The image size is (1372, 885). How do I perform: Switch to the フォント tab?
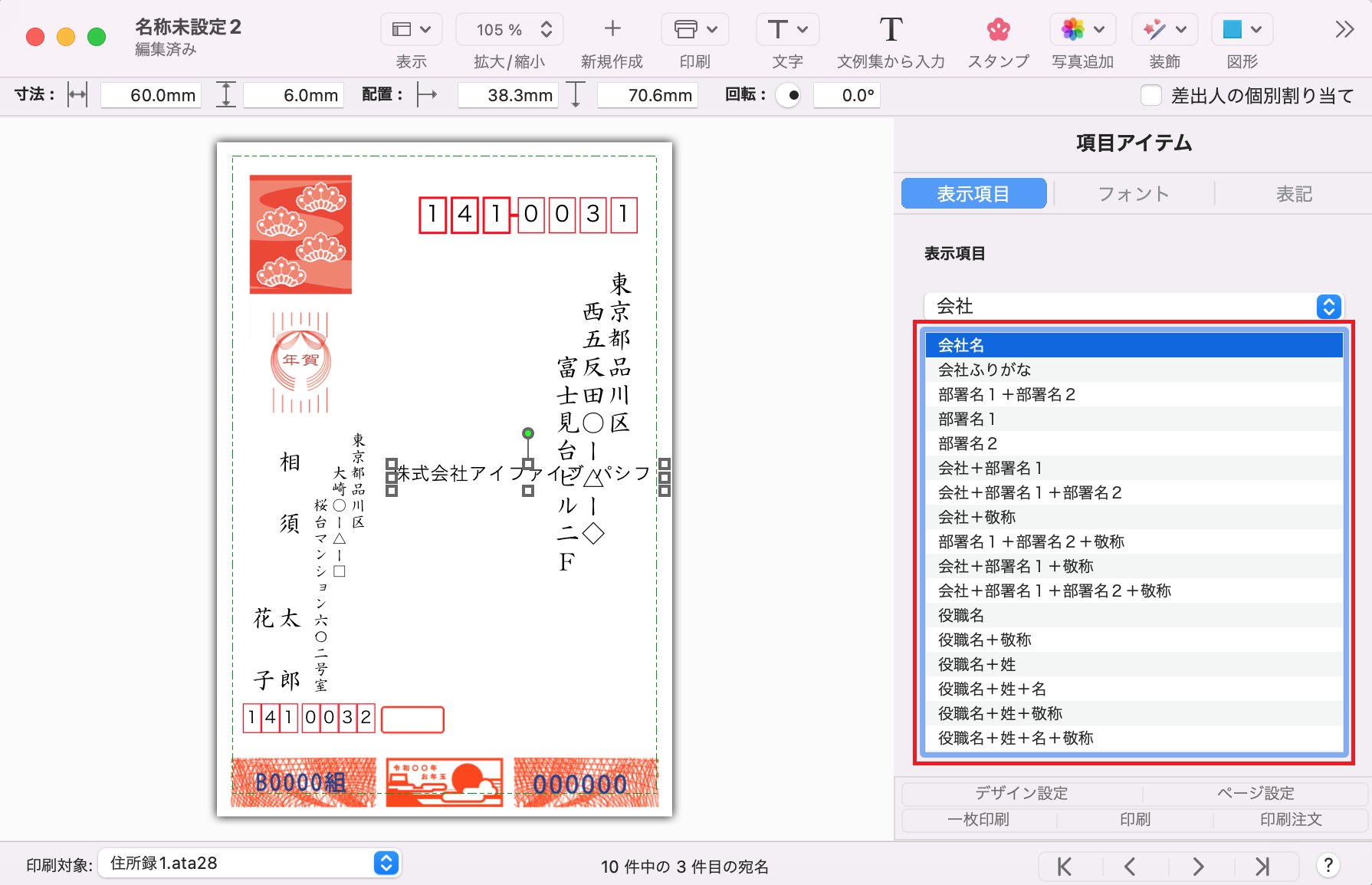1134,193
